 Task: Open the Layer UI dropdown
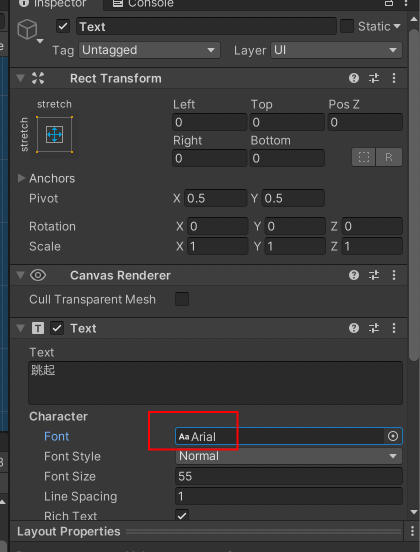[x=336, y=50]
